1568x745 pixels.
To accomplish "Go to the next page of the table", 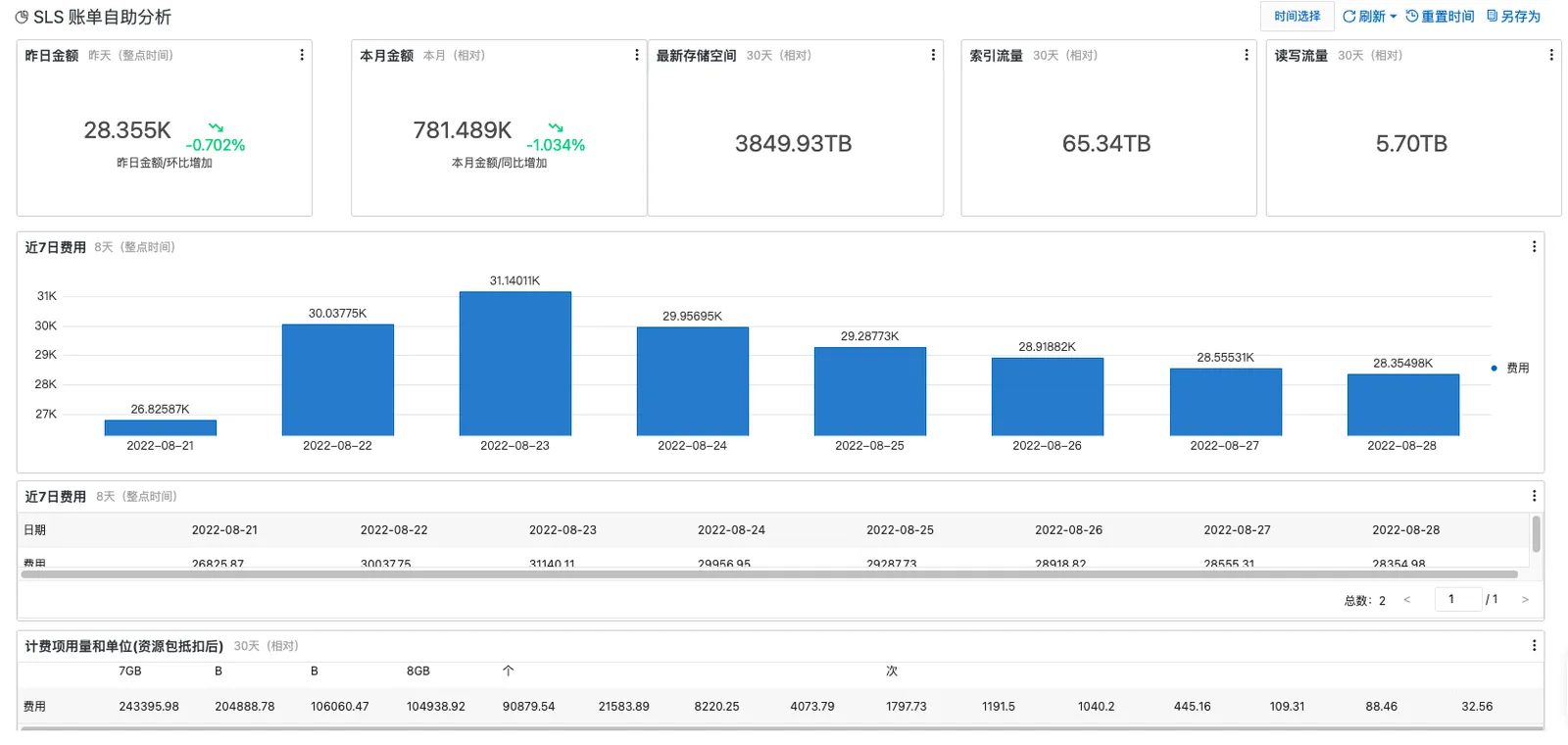I will click(x=1525, y=600).
